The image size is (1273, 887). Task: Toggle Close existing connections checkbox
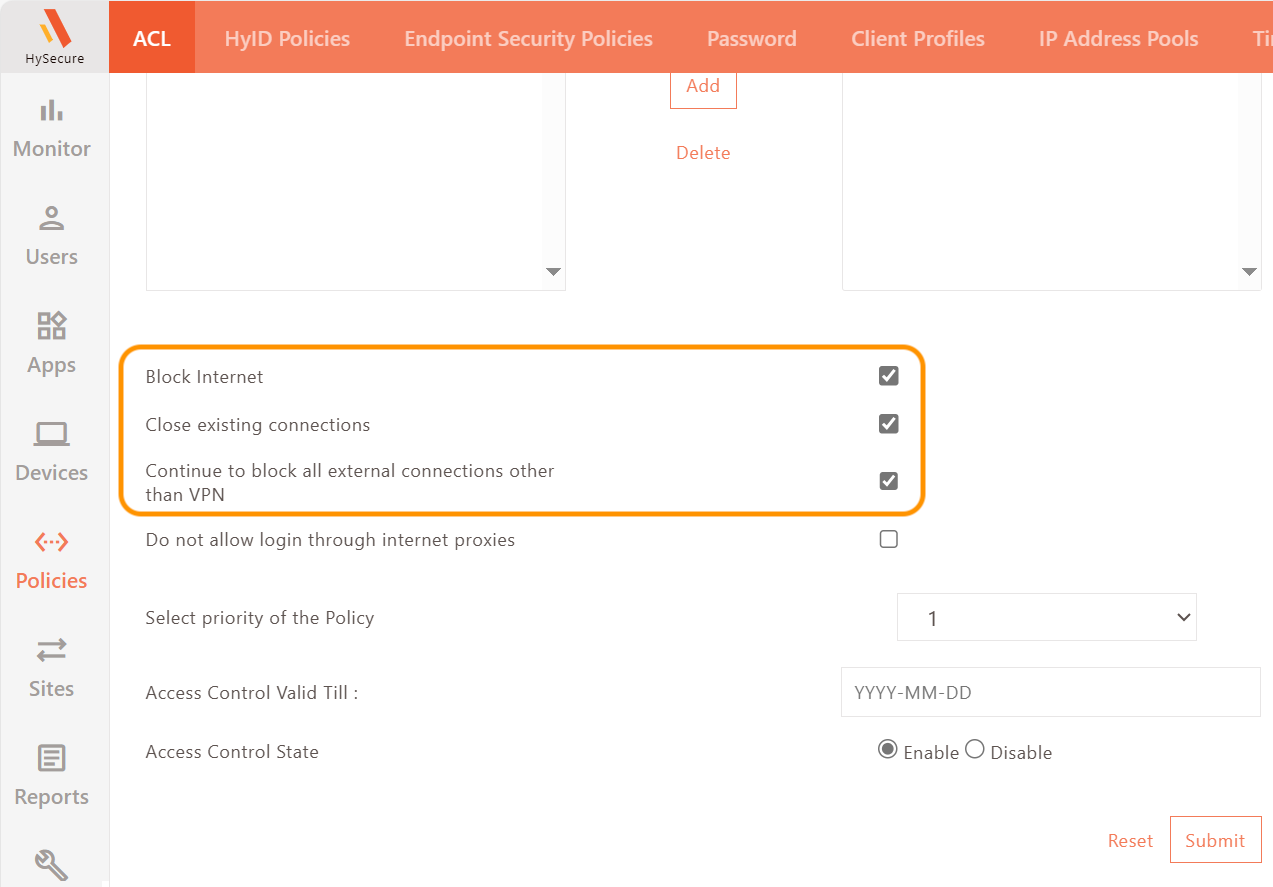coord(888,424)
